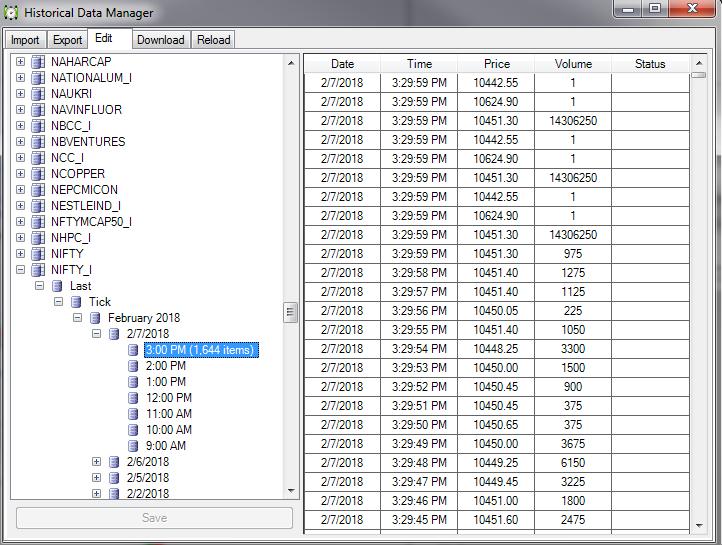Expand the 2/6/2018 date node

point(97,462)
